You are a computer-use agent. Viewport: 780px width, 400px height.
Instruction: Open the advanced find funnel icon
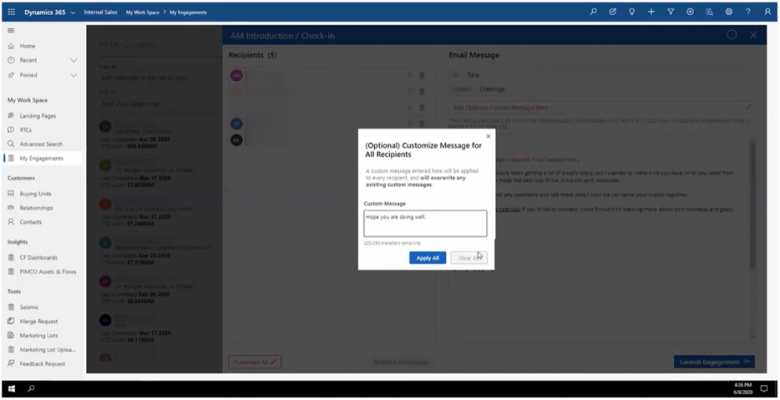(x=671, y=11)
